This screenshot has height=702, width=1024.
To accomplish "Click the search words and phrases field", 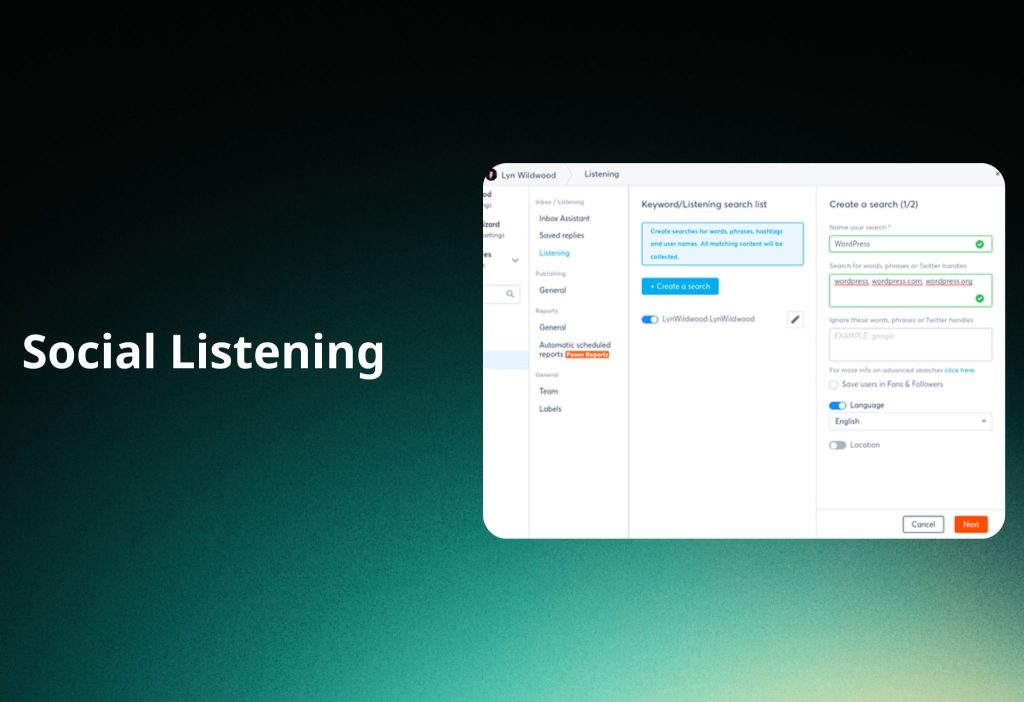I will pyautogui.click(x=910, y=290).
